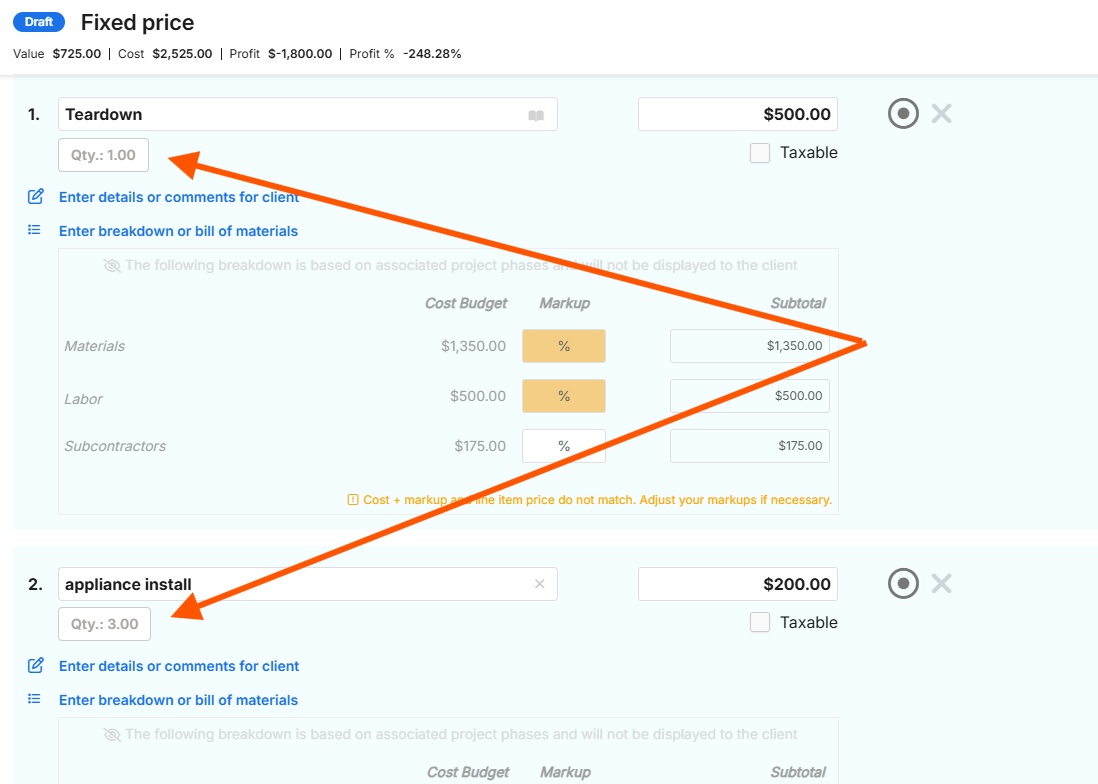Image resolution: width=1098 pixels, height=784 pixels.
Task: Select the radio button for Teardown
Action: point(903,114)
